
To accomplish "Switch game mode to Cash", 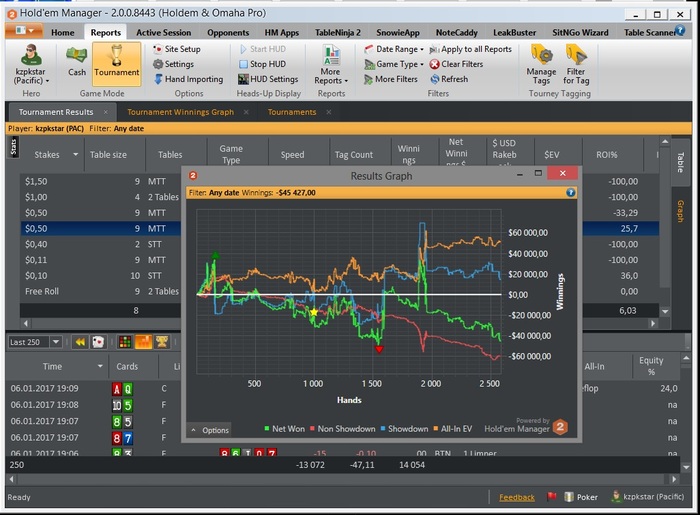I will click(x=77, y=61).
